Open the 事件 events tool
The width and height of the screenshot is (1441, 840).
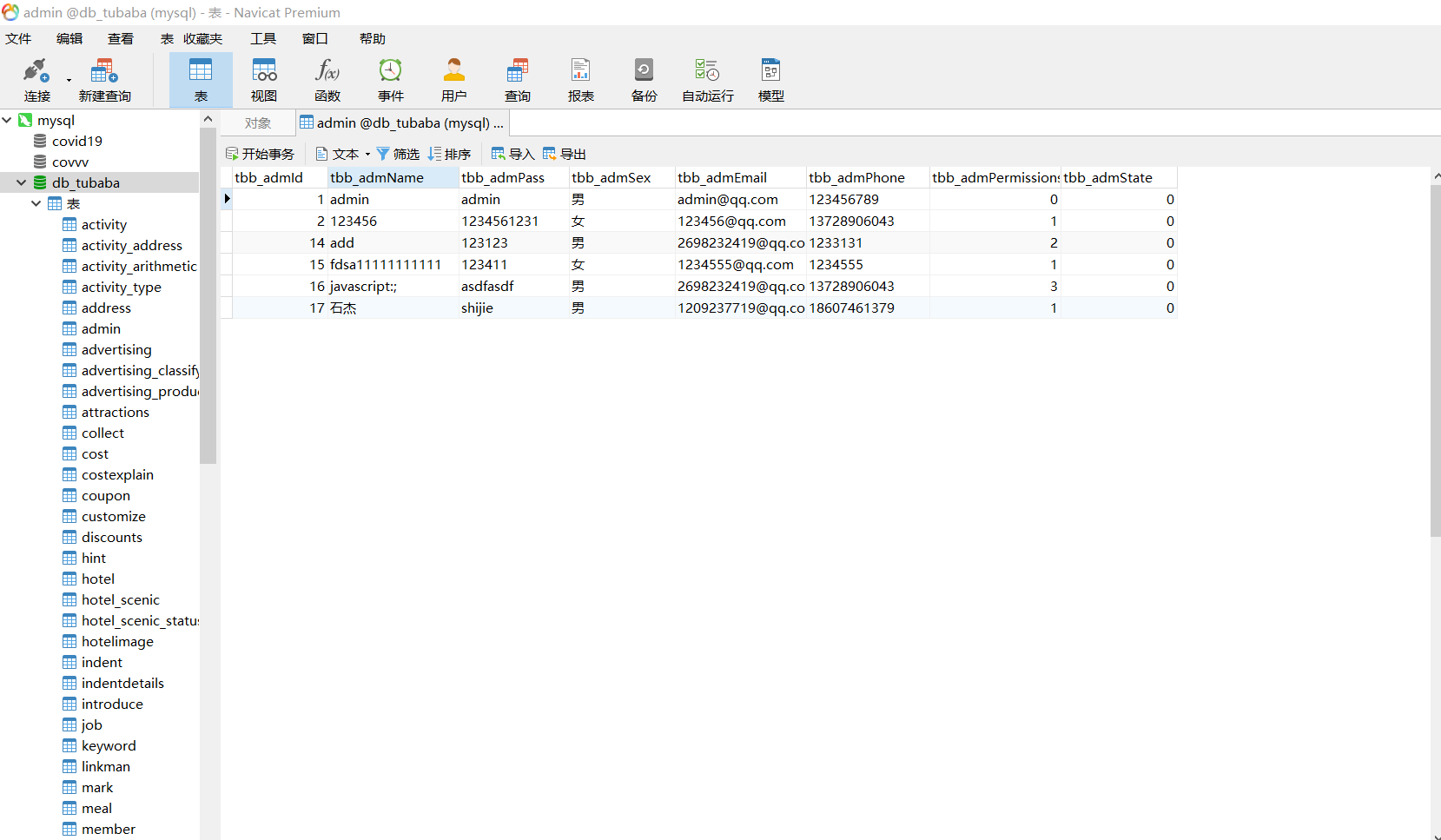pos(391,80)
